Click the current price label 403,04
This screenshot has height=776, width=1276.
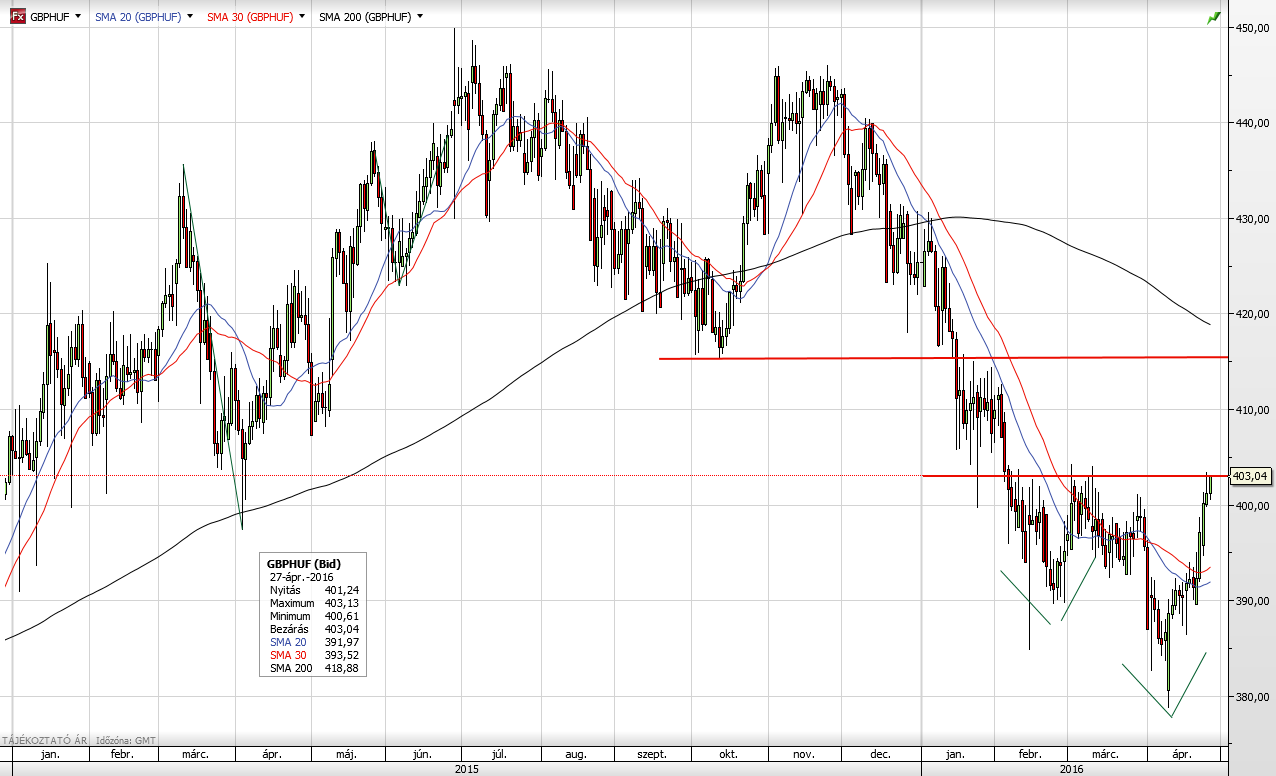click(x=1250, y=476)
